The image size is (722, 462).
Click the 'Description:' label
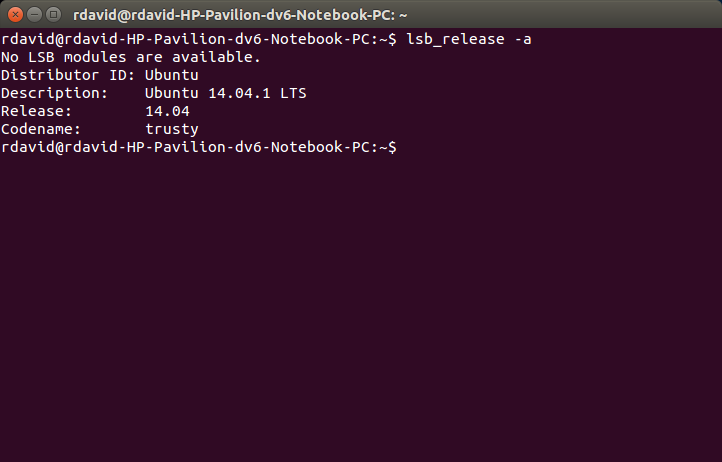coord(54,93)
